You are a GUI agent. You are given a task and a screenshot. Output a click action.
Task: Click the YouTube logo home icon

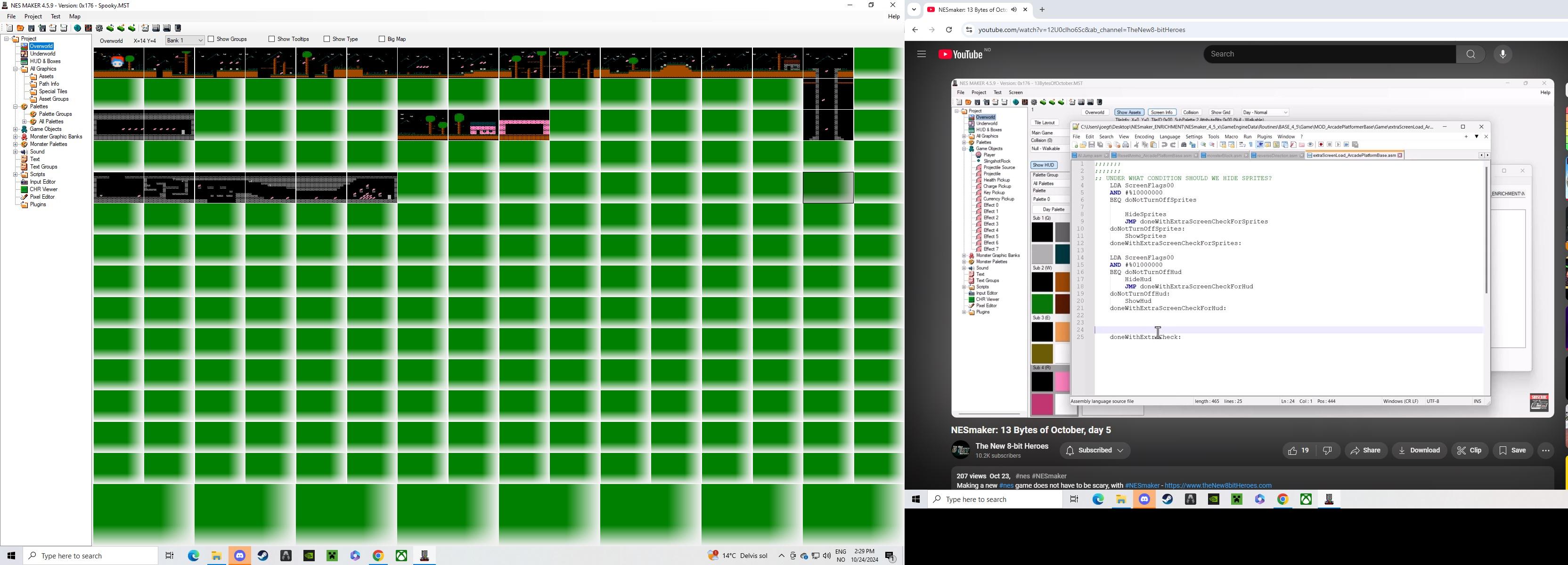pyautogui.click(x=961, y=54)
